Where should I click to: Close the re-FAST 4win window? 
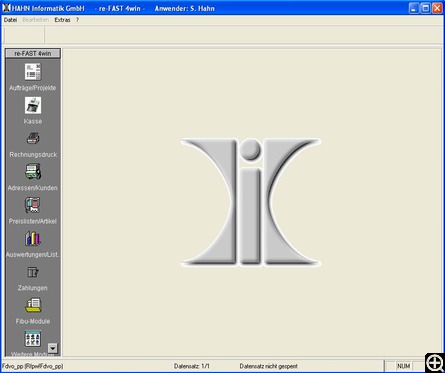pyautogui.click(x=437, y=8)
